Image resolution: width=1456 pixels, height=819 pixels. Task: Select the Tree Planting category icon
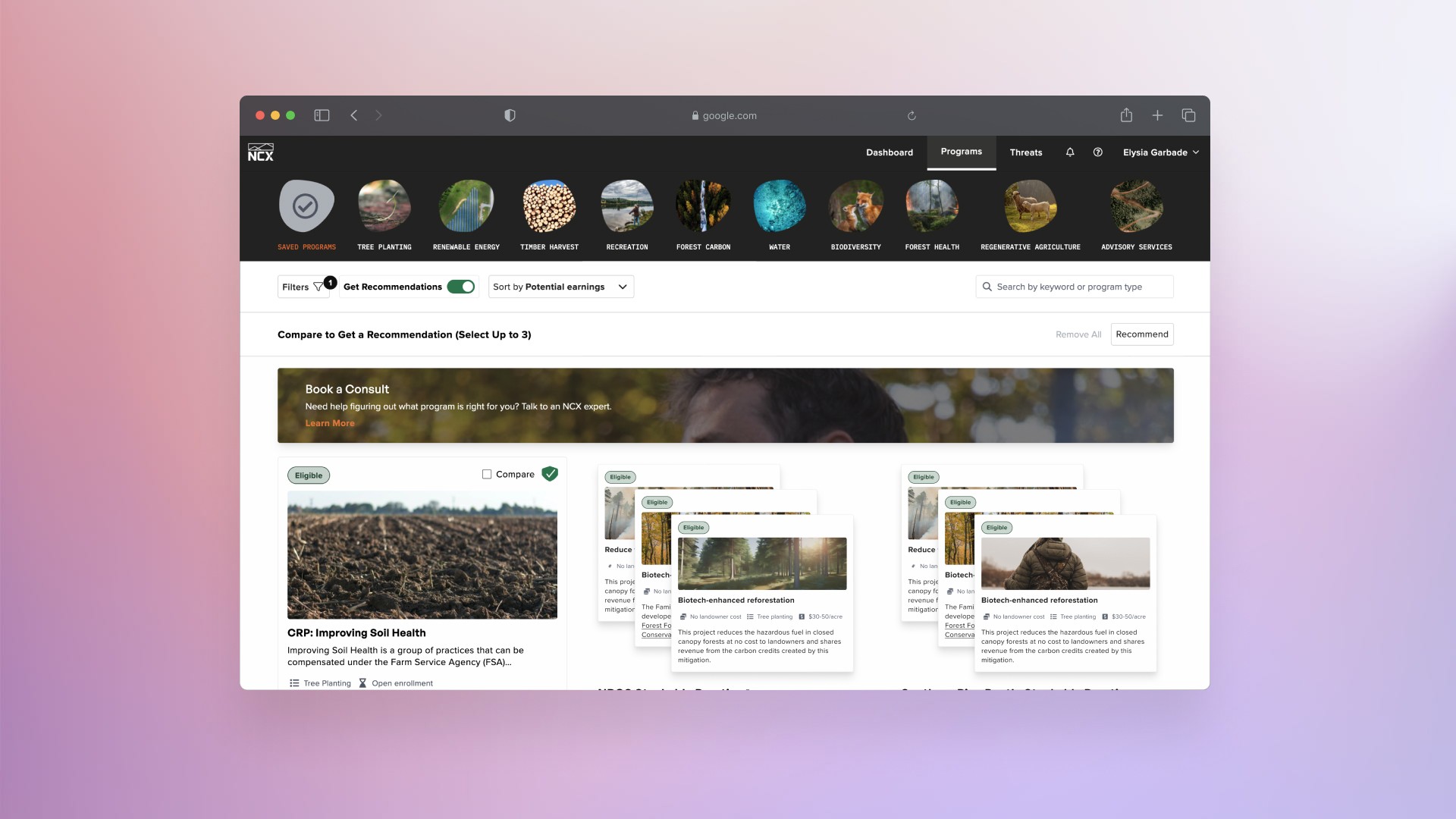384,206
